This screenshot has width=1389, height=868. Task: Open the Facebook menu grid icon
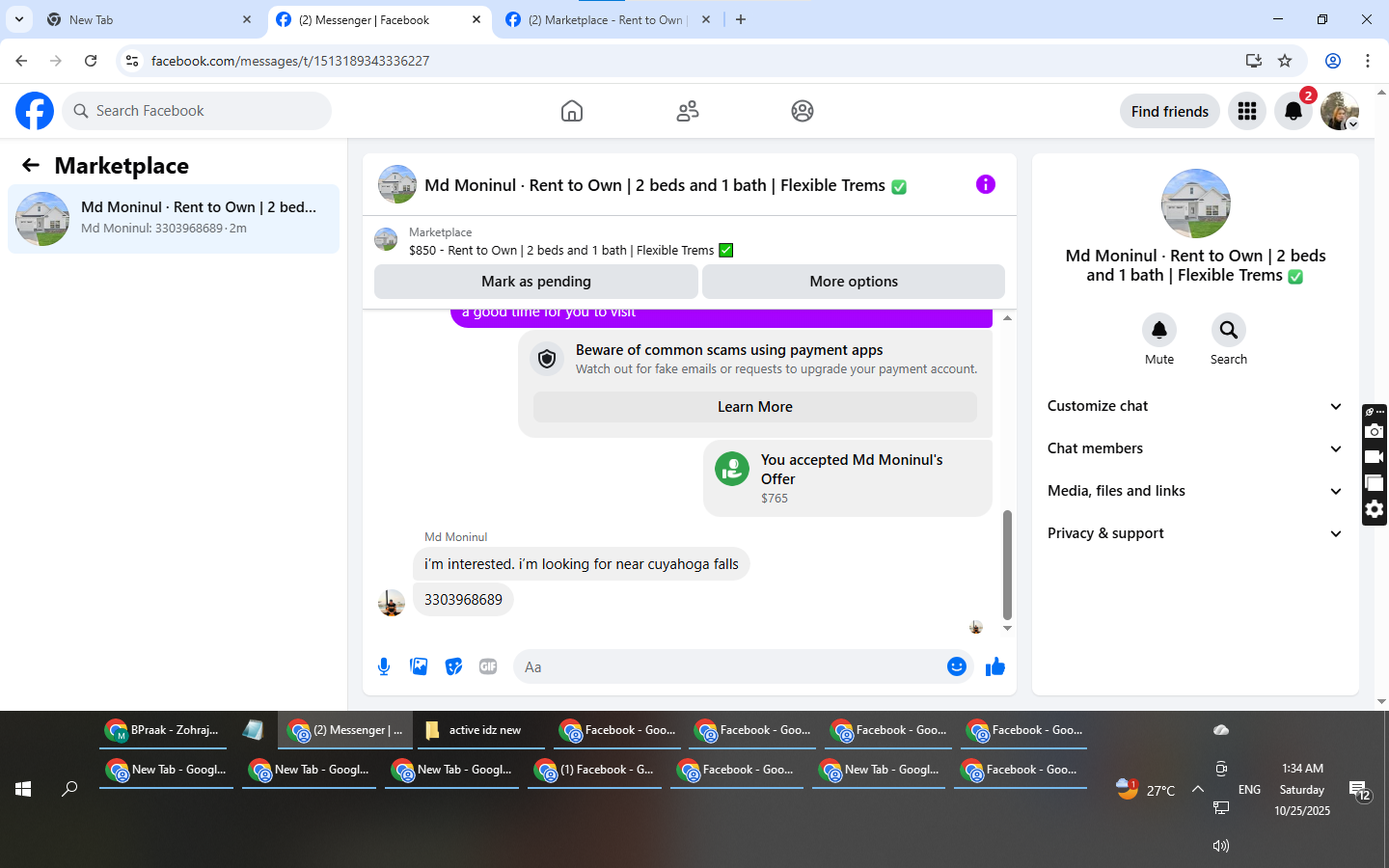1247,111
